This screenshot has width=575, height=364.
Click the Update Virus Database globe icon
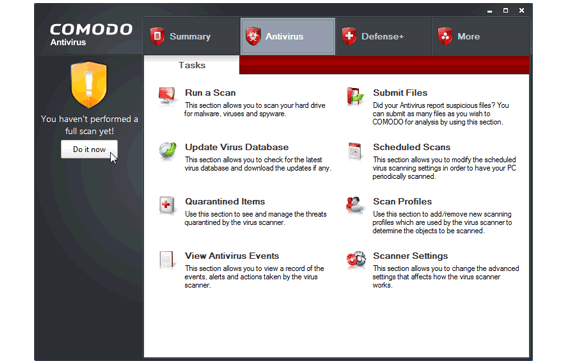point(168,151)
